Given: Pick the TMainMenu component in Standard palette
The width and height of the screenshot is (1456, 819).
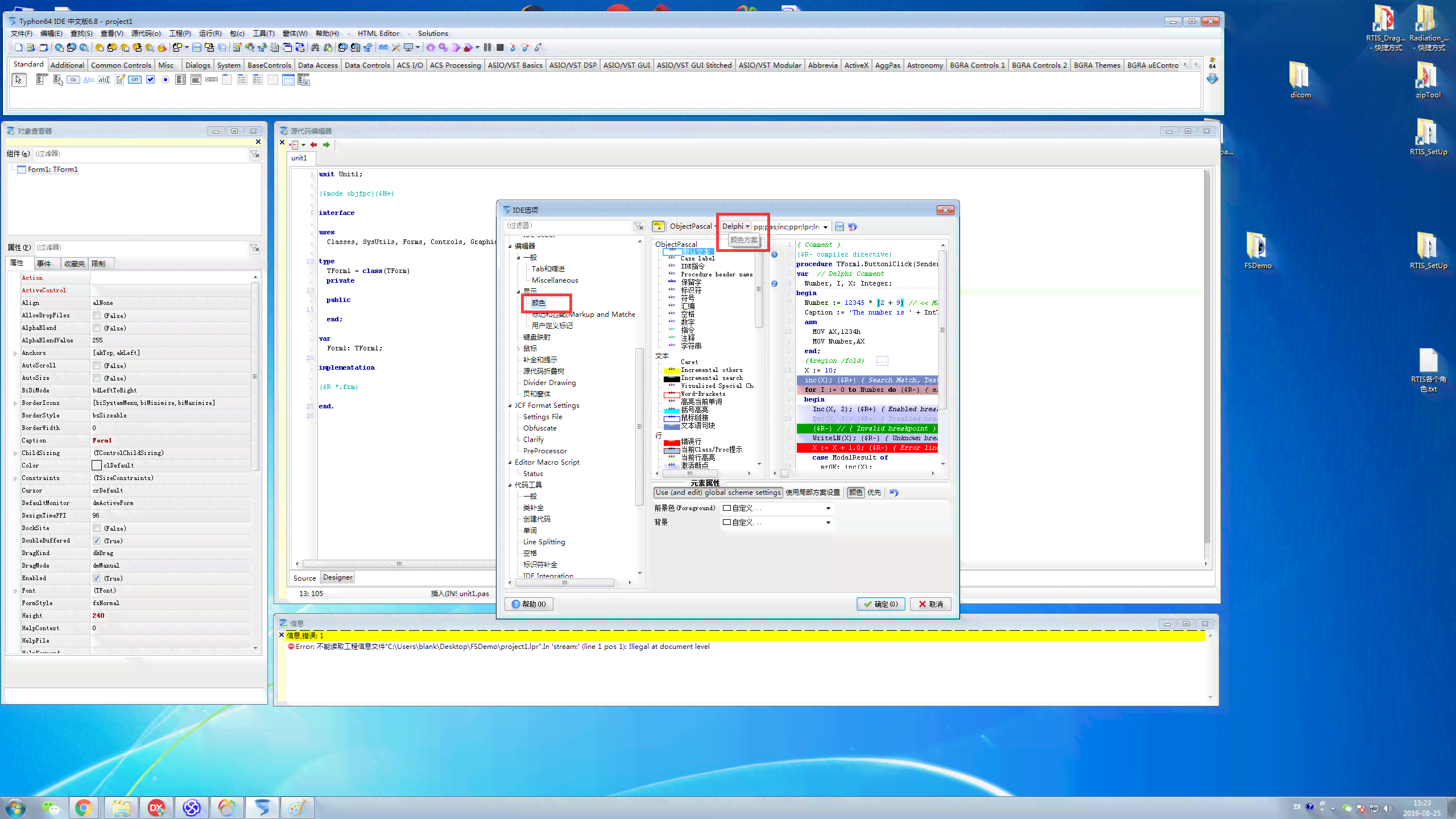Looking at the screenshot, I should point(41,80).
